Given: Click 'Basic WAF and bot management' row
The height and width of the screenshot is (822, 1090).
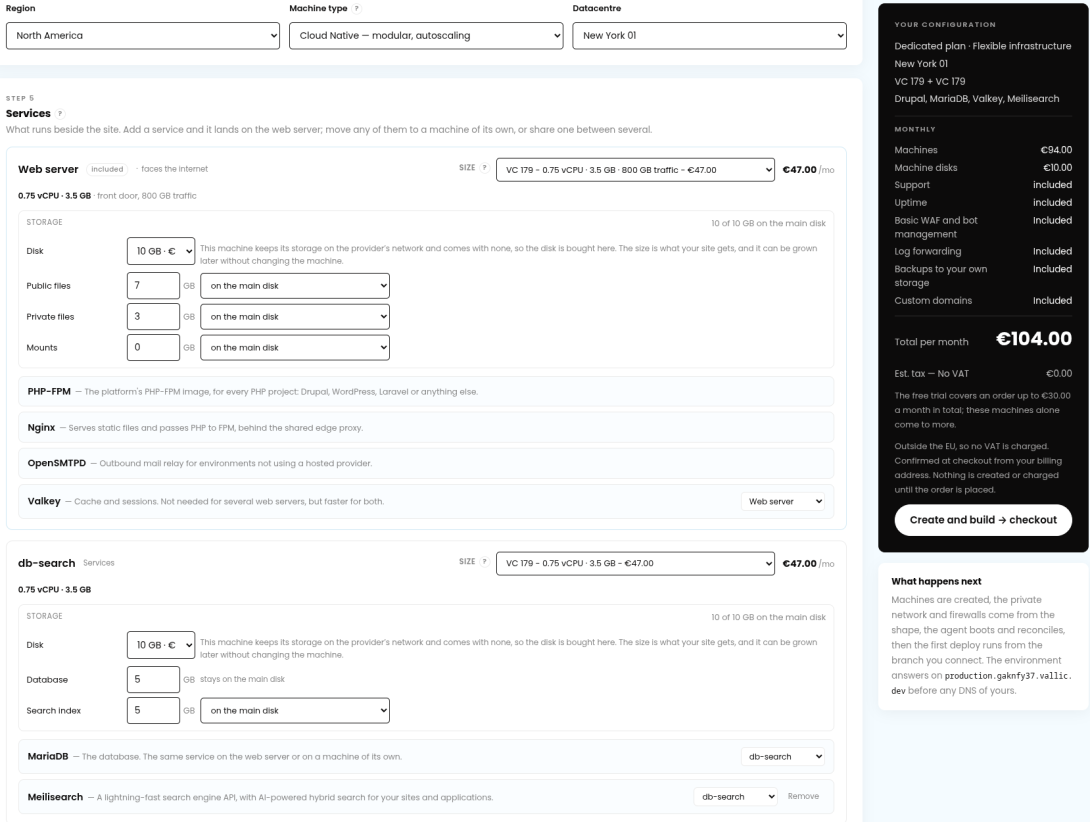Looking at the screenshot, I should coord(983,227).
